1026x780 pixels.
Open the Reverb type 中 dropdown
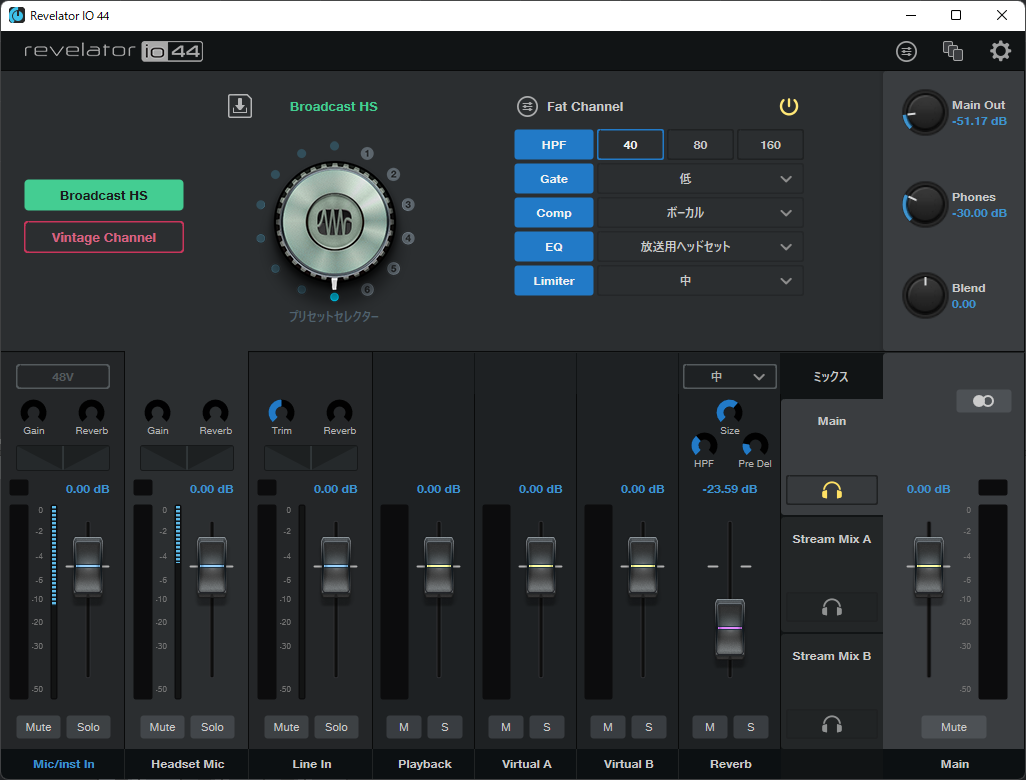pyautogui.click(x=730, y=376)
